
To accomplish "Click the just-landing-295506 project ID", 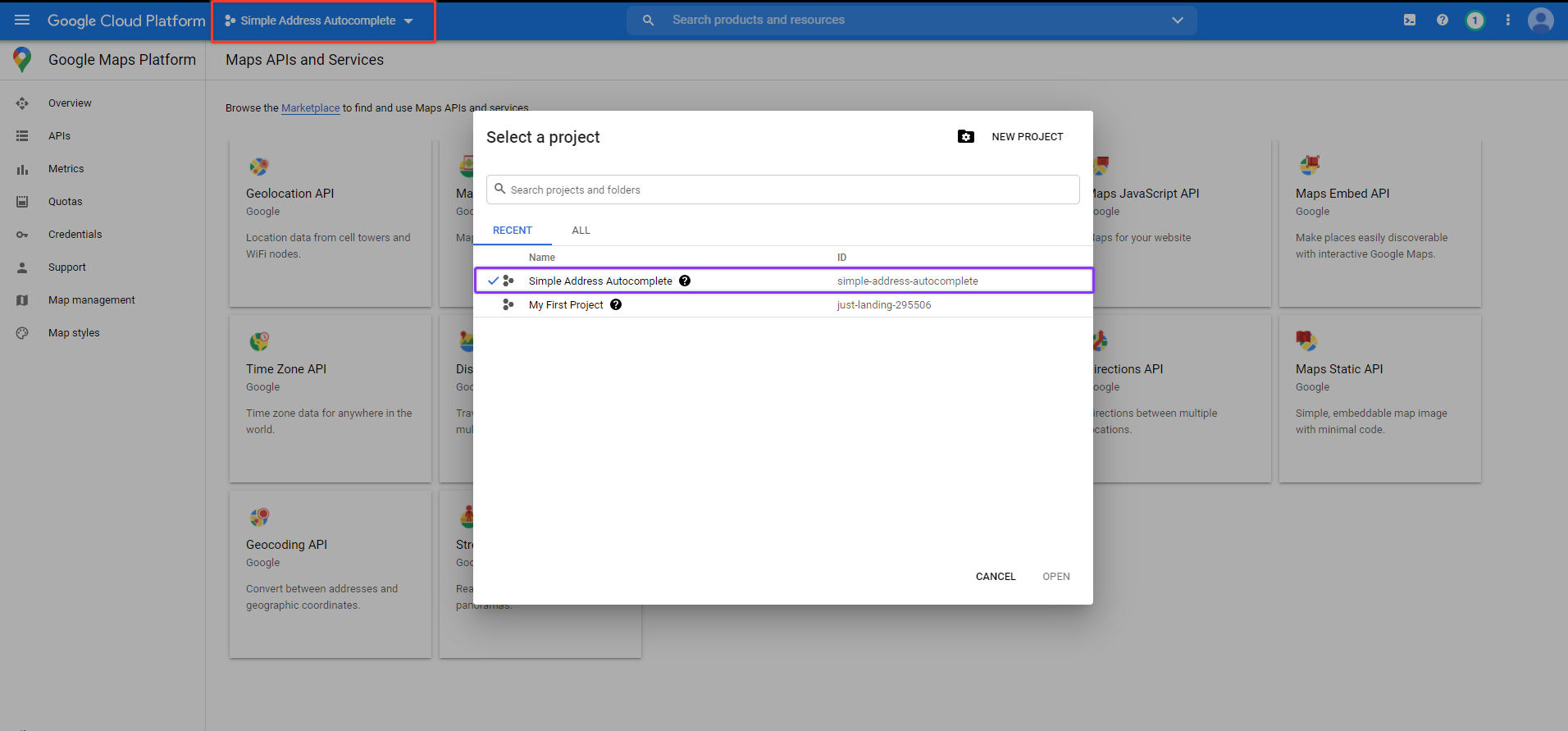I will [883, 305].
